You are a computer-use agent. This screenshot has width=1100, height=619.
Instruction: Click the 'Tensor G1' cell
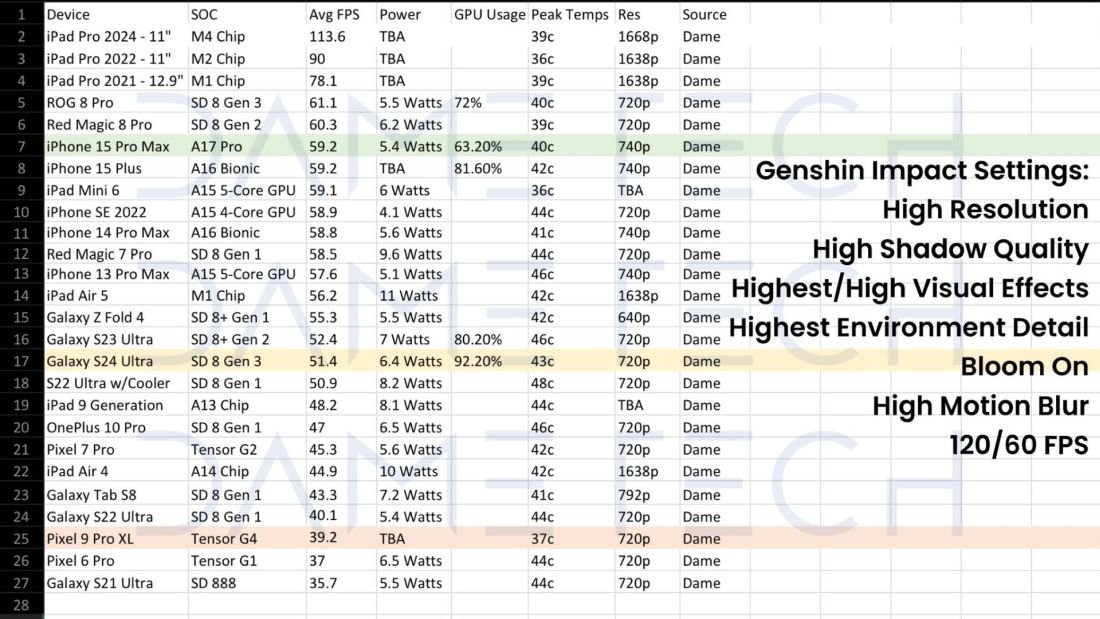[x=247, y=561]
